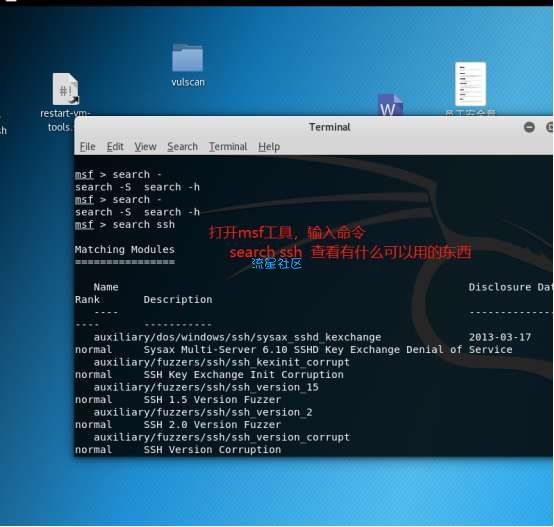Click the 'Description' column header

coord(178,300)
